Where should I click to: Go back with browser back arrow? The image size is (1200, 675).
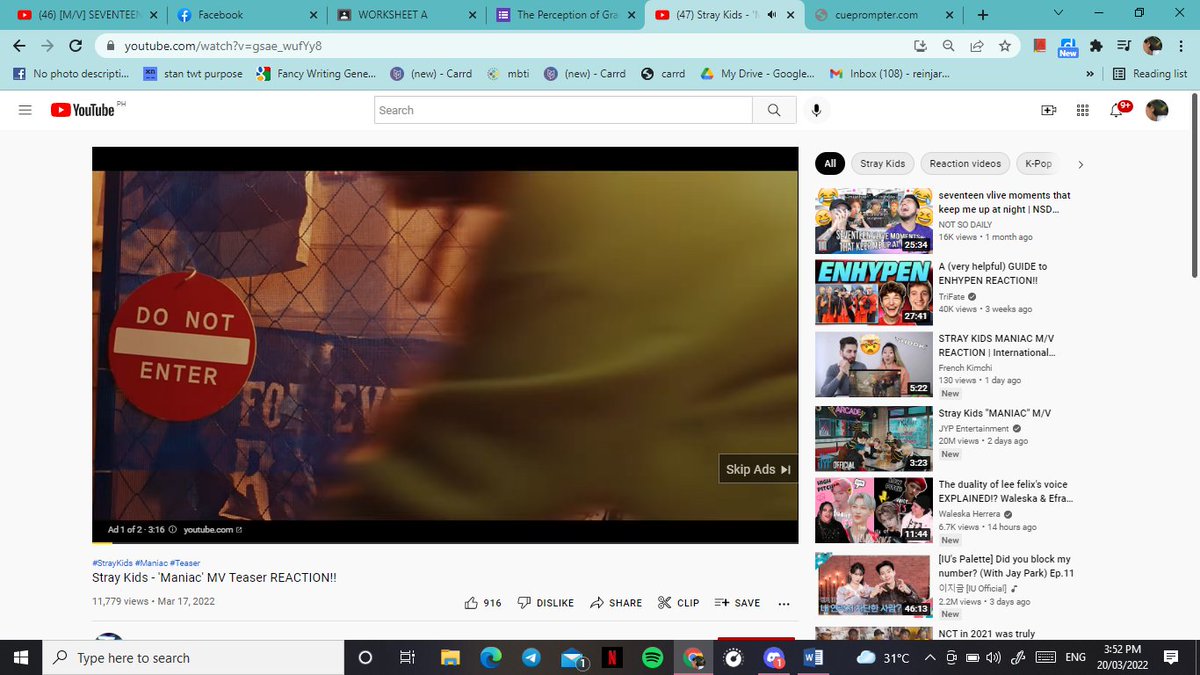19,45
